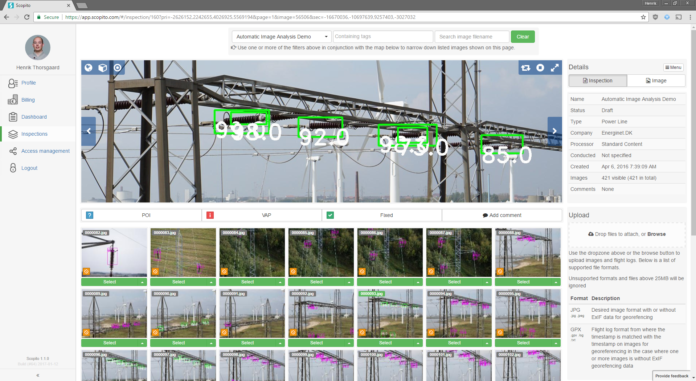
Task: Open Billing page from sidebar
Action: [28, 100]
